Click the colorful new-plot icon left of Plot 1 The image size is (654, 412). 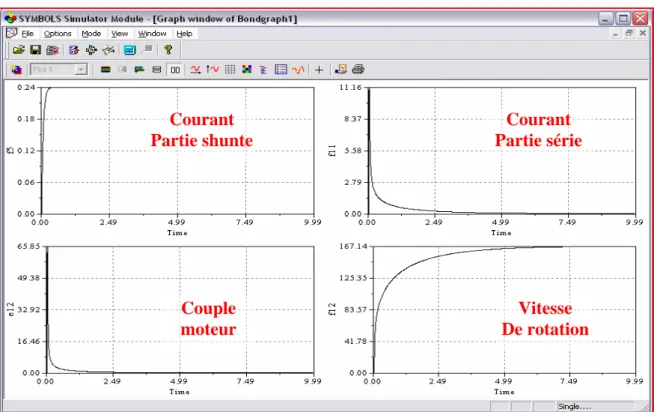pyautogui.click(x=16, y=70)
